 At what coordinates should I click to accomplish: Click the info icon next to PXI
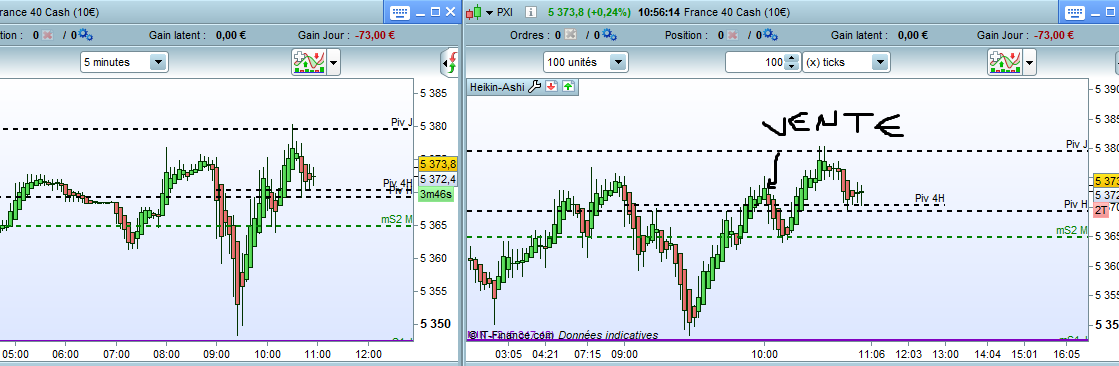(x=530, y=12)
